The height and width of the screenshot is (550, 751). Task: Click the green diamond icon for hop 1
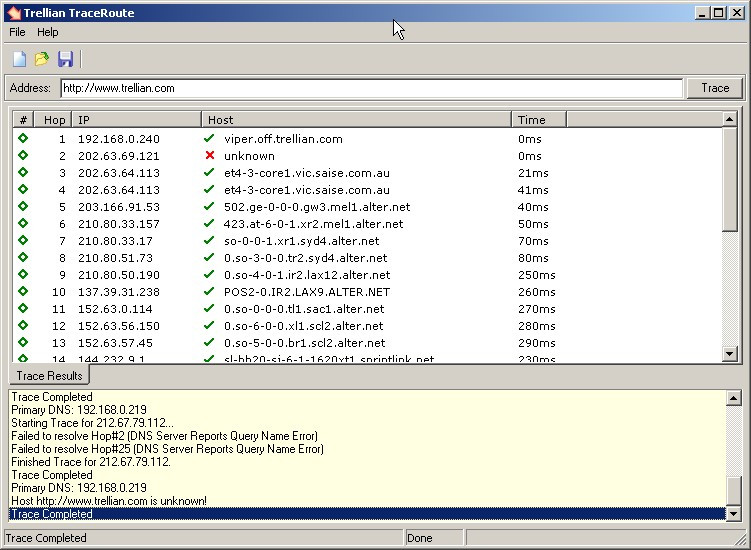coord(23,138)
